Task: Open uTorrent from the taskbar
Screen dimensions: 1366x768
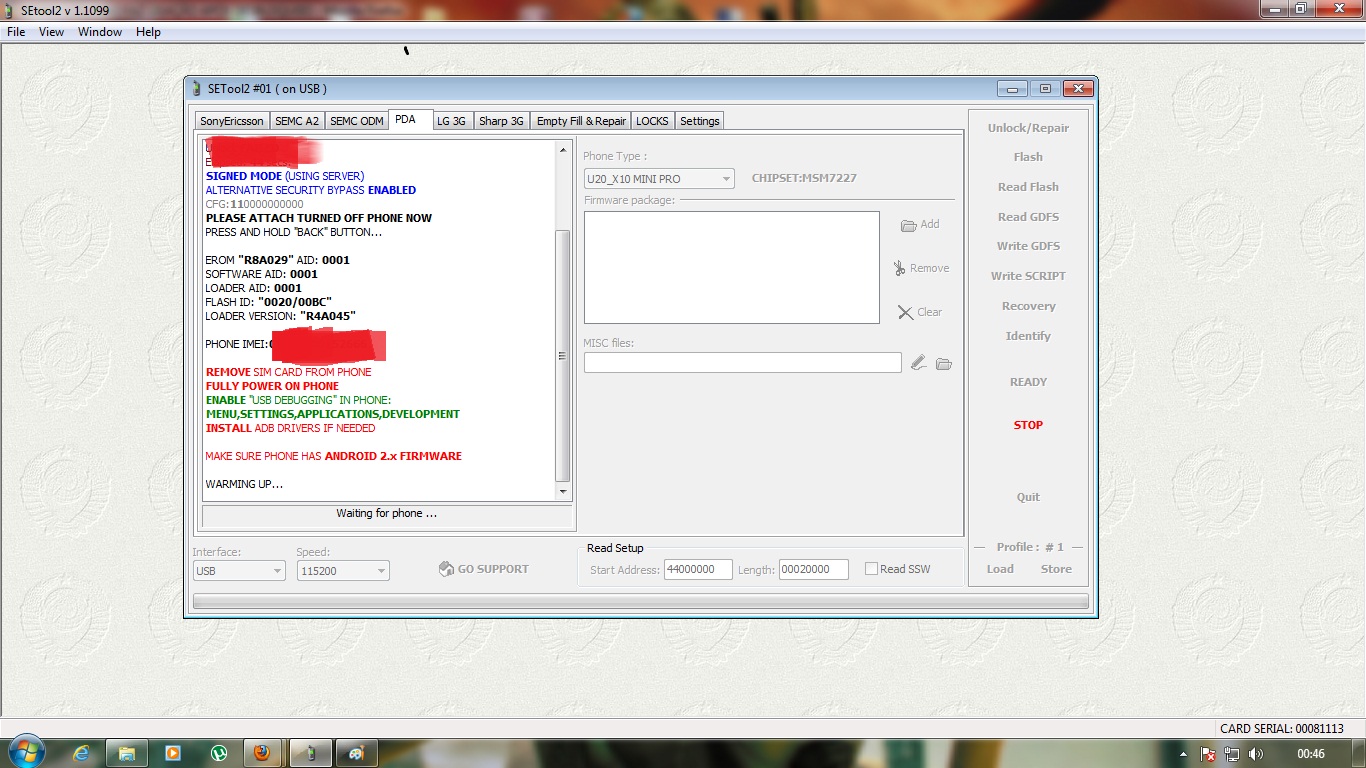Action: 219,753
